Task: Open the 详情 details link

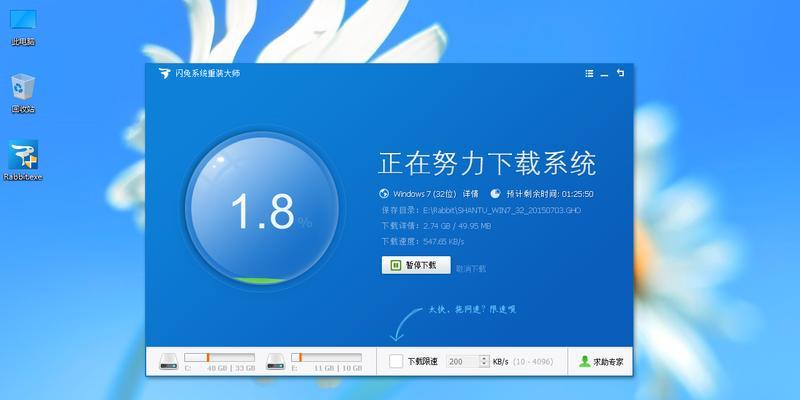Action: point(470,194)
